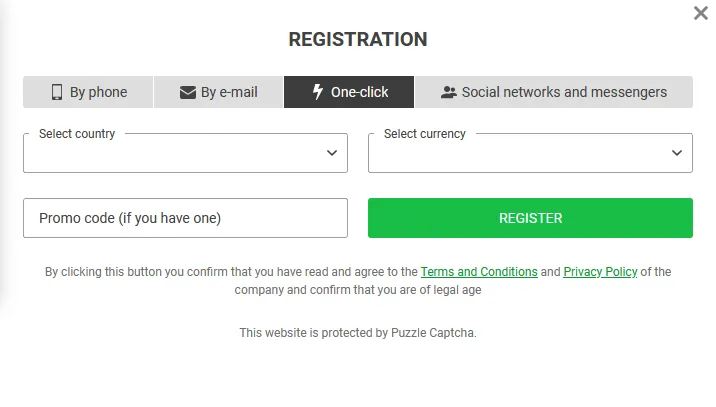Click the chevron in the country field
This screenshot has height=407, width=716.
[x=332, y=153]
